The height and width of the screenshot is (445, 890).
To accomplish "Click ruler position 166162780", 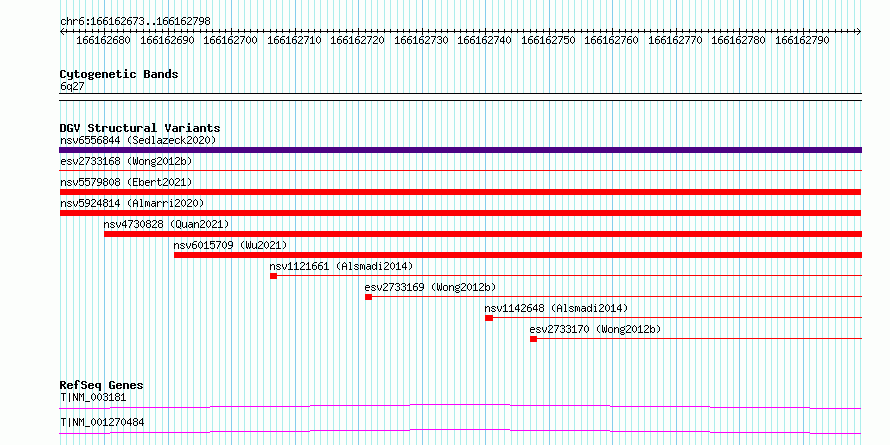I will click(739, 41).
